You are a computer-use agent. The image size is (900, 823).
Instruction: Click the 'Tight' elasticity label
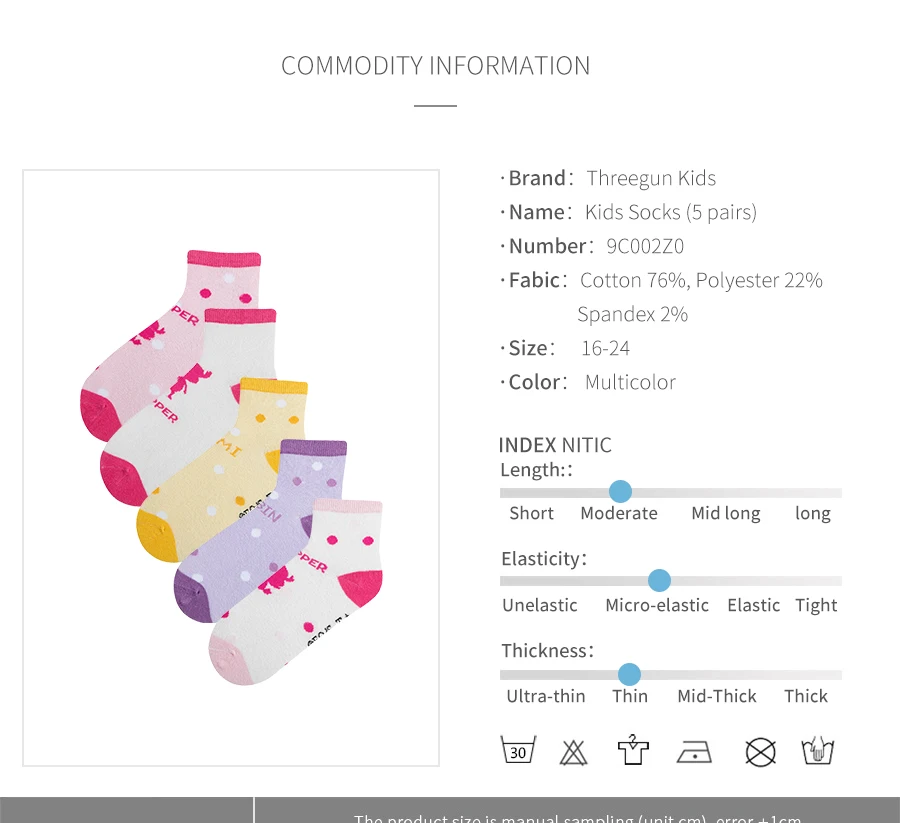(816, 605)
